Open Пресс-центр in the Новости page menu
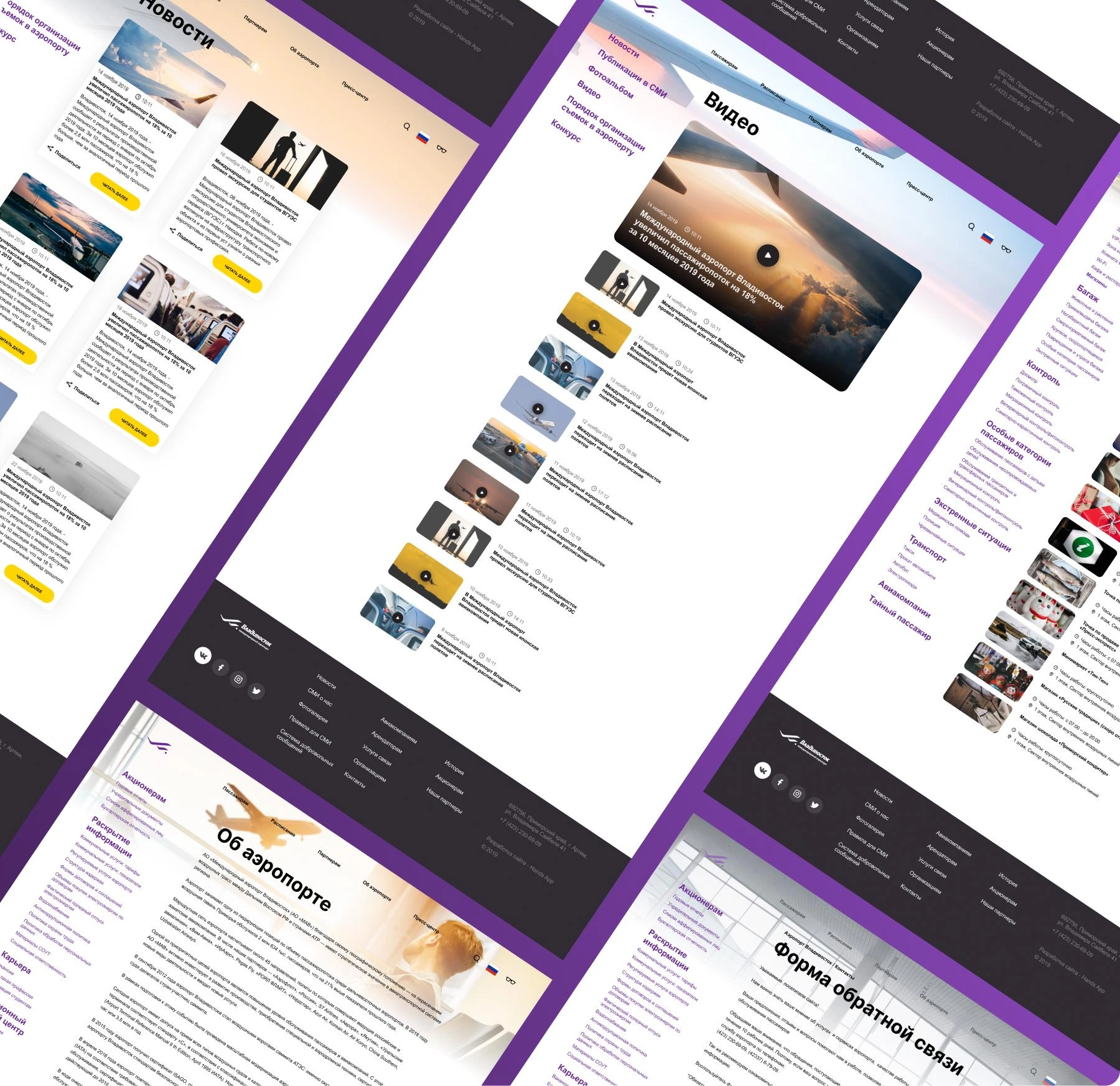The height and width of the screenshot is (1086, 1120). coord(355,91)
